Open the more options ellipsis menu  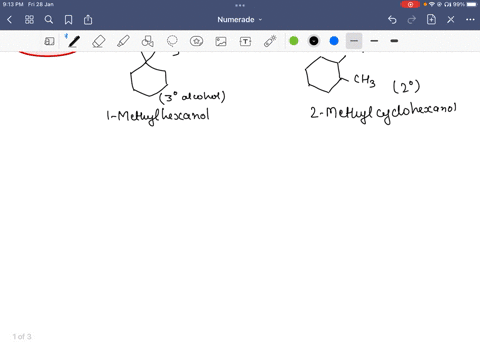click(470, 20)
